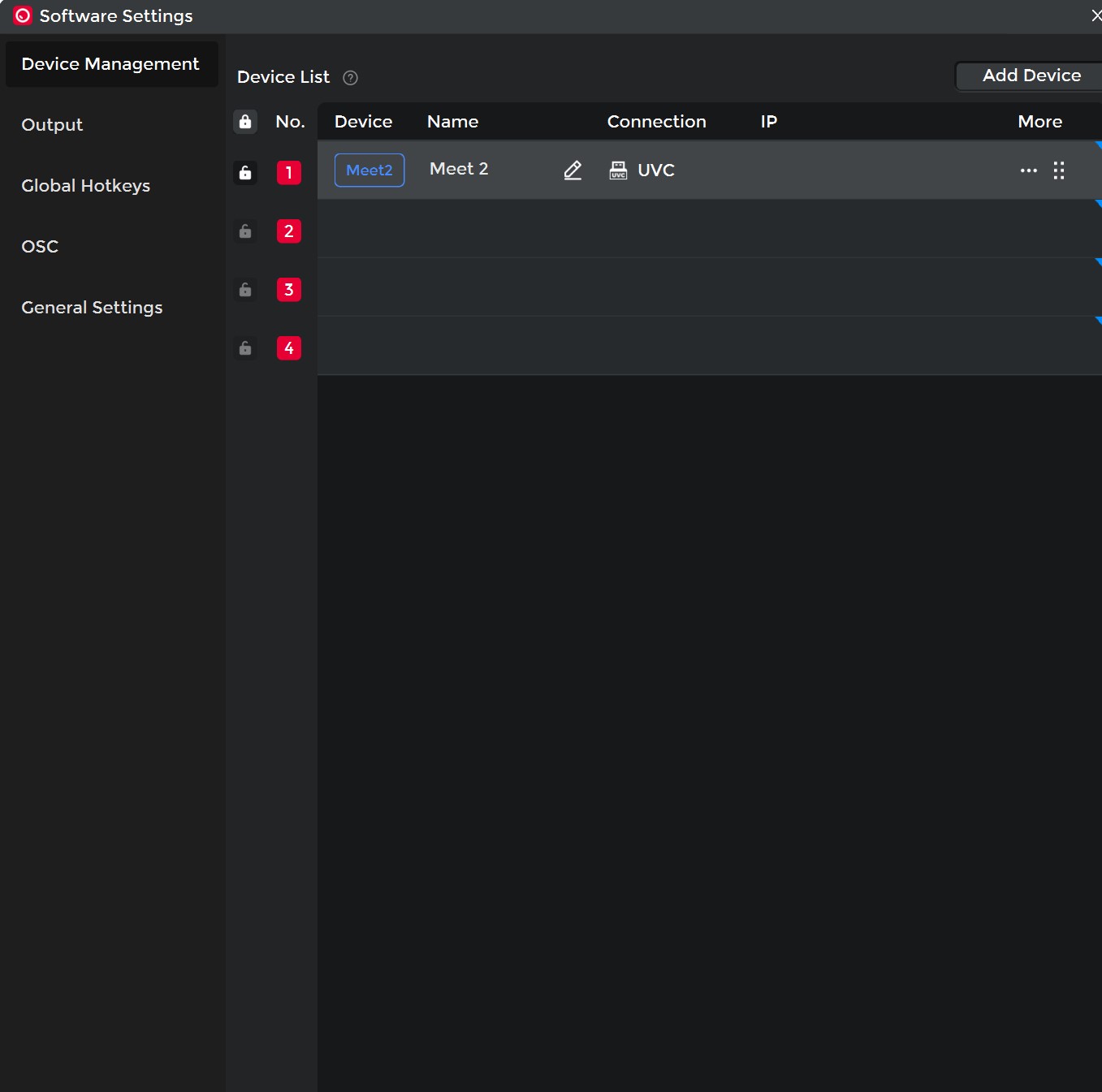
Task: Toggle the lock for slot 4
Action: tap(245, 348)
